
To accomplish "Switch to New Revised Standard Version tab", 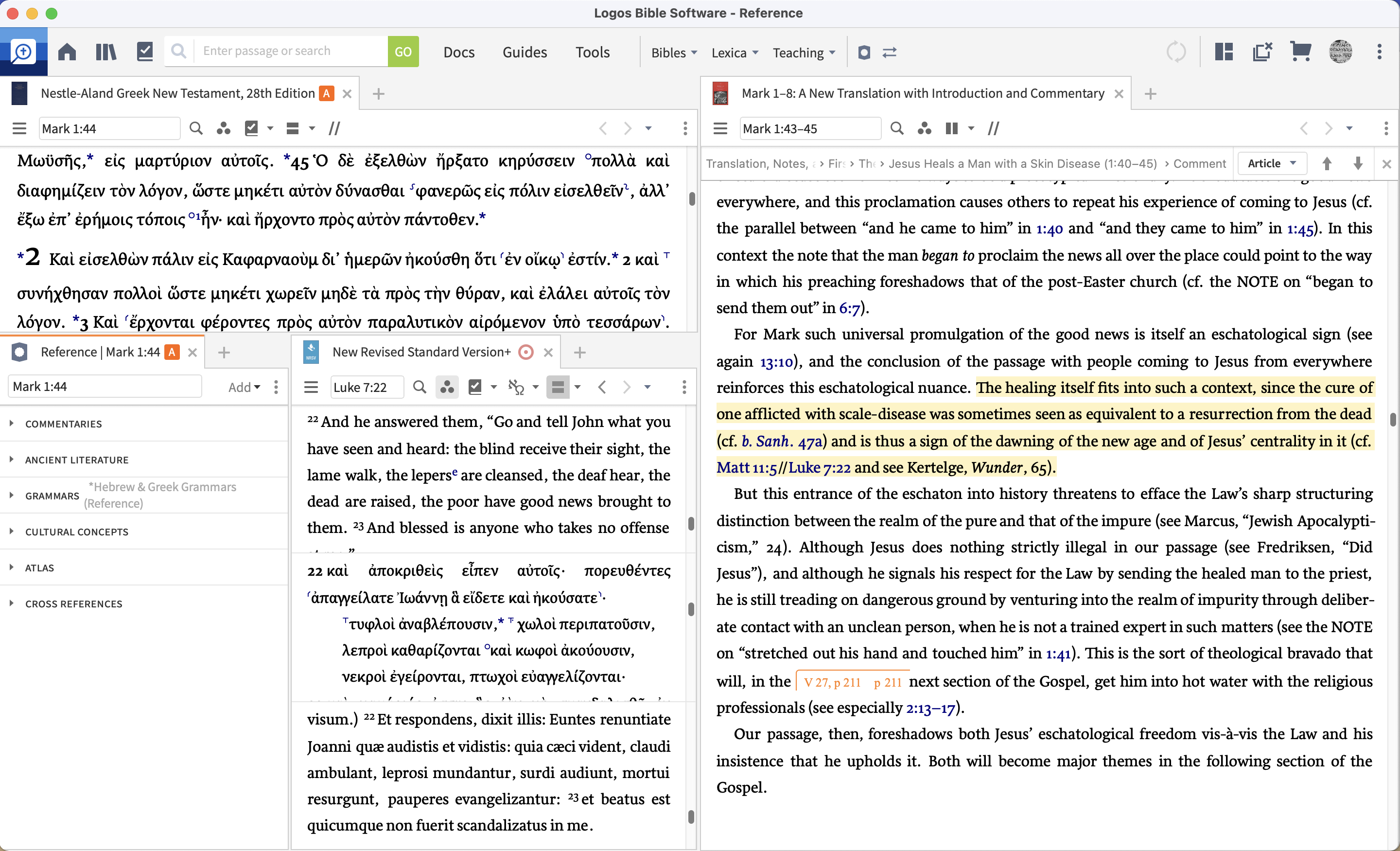I will [x=421, y=353].
